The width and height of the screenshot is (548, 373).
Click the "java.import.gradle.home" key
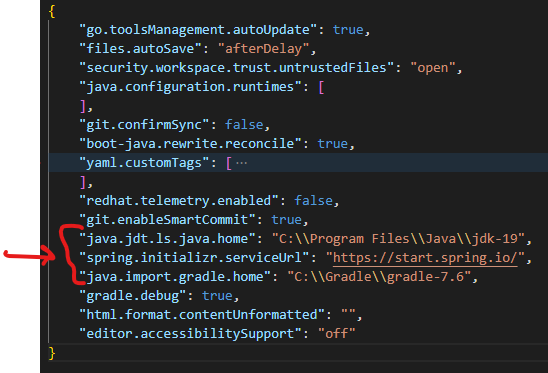point(175,277)
